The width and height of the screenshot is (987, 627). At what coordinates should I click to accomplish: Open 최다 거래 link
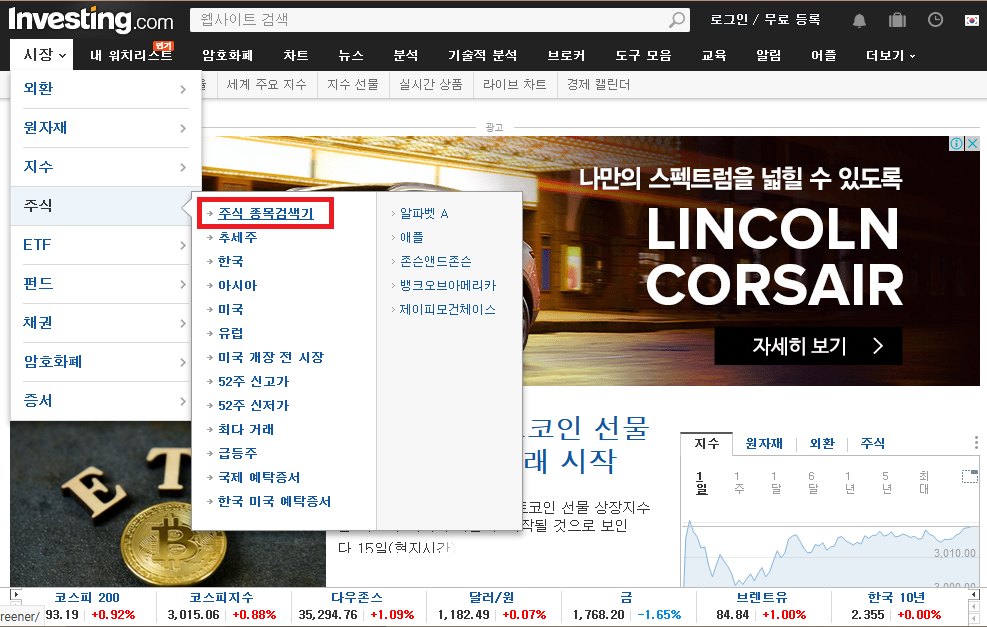245,429
